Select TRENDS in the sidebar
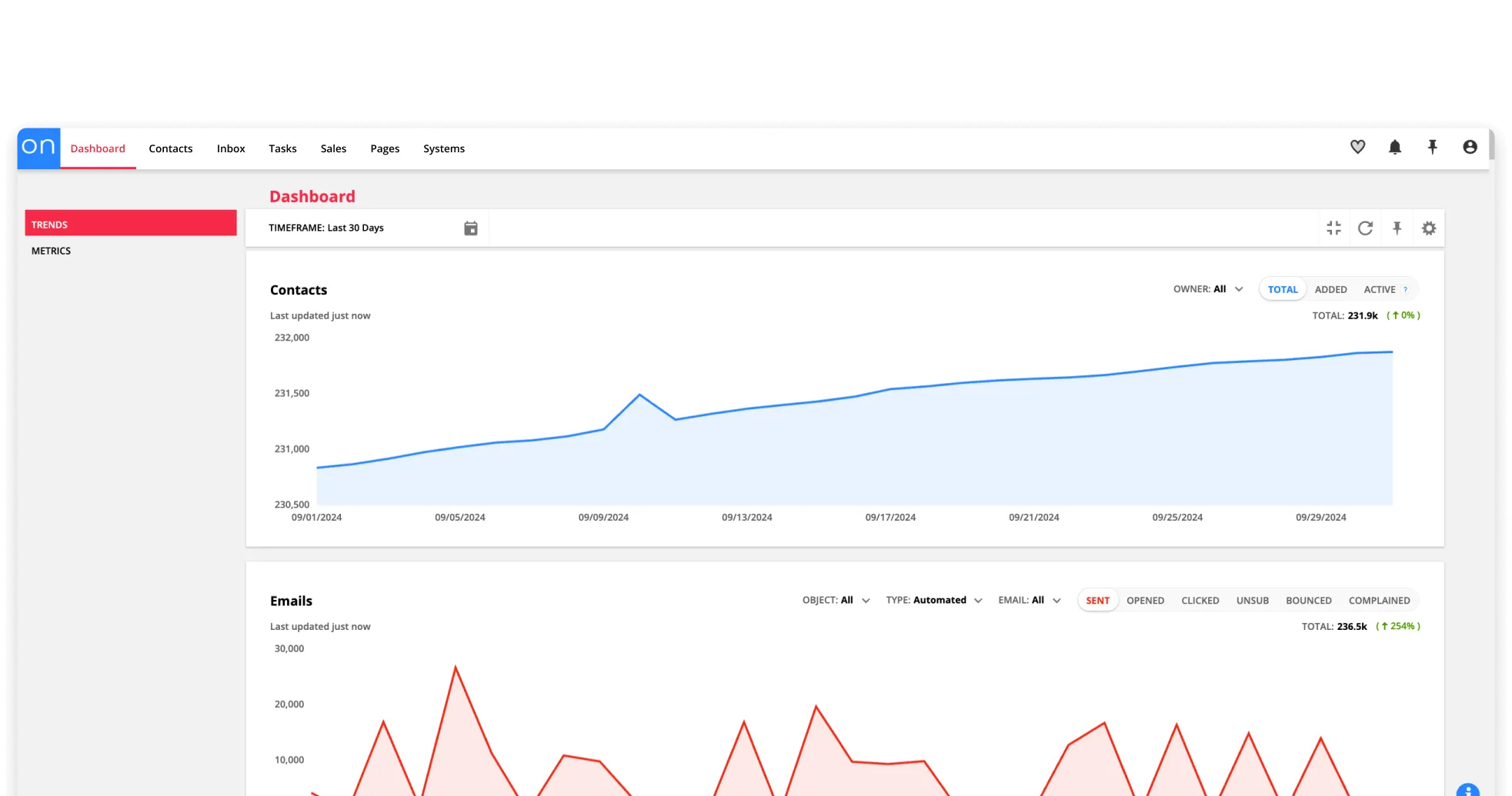 click(x=131, y=223)
